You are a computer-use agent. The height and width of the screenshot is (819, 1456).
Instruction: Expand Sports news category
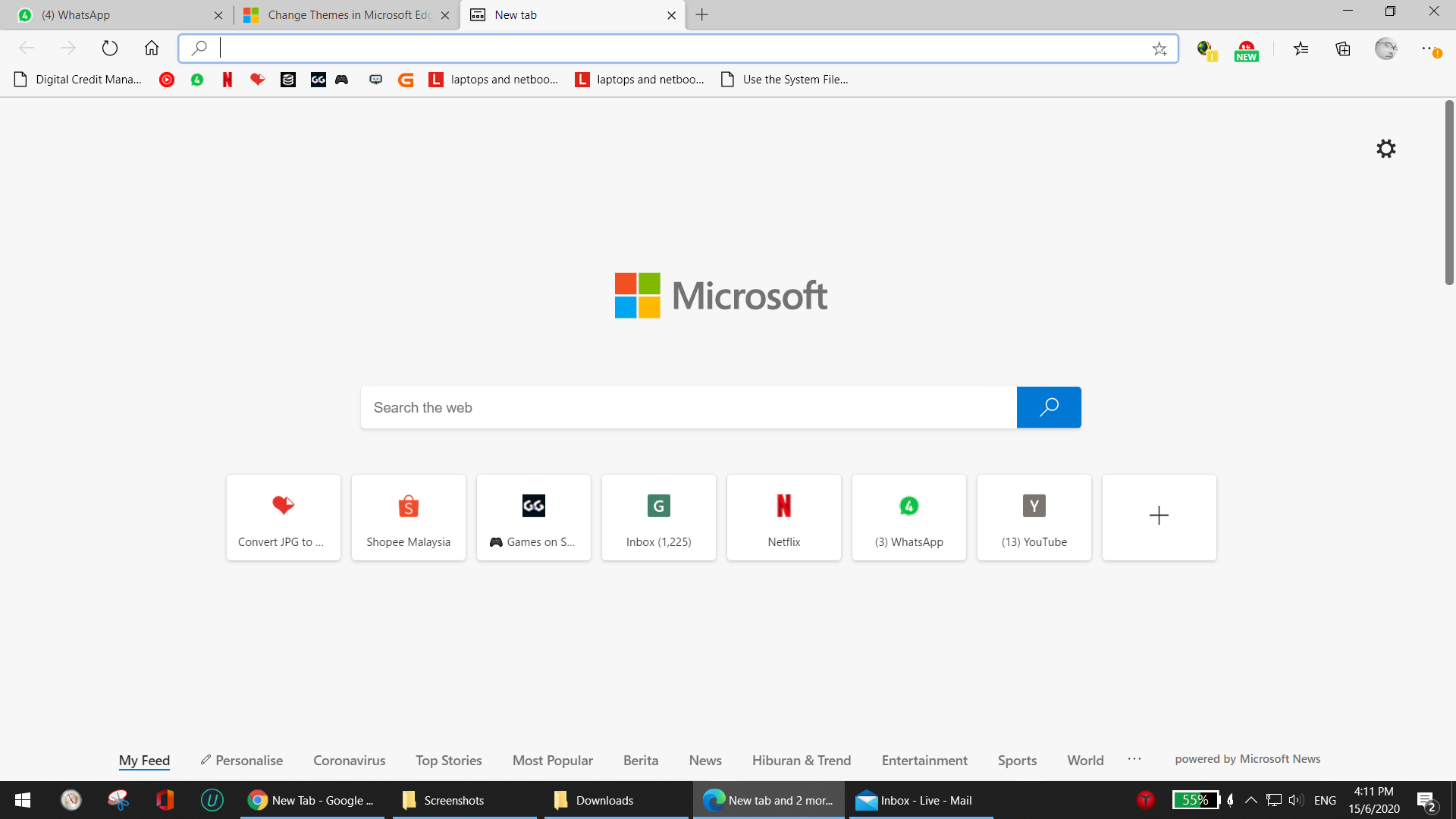click(1018, 760)
